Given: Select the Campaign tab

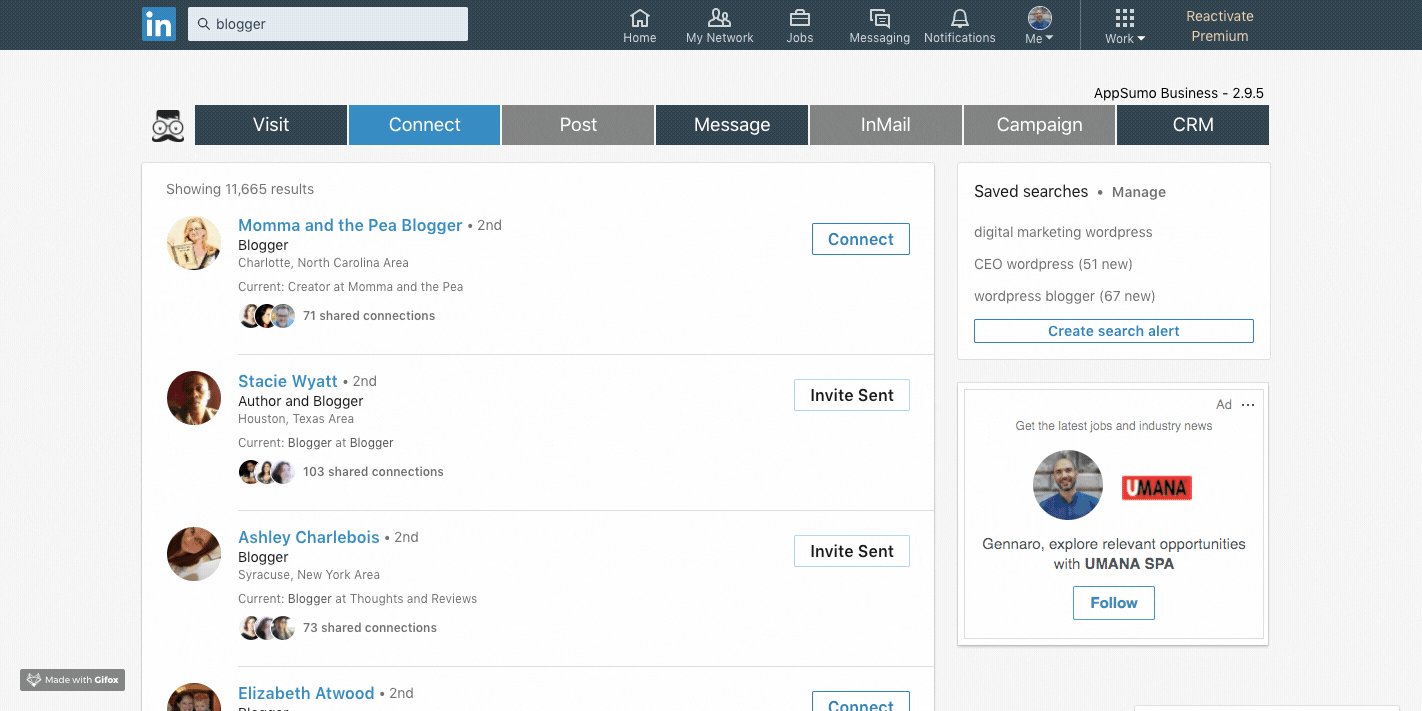Looking at the screenshot, I should pyautogui.click(x=1039, y=125).
